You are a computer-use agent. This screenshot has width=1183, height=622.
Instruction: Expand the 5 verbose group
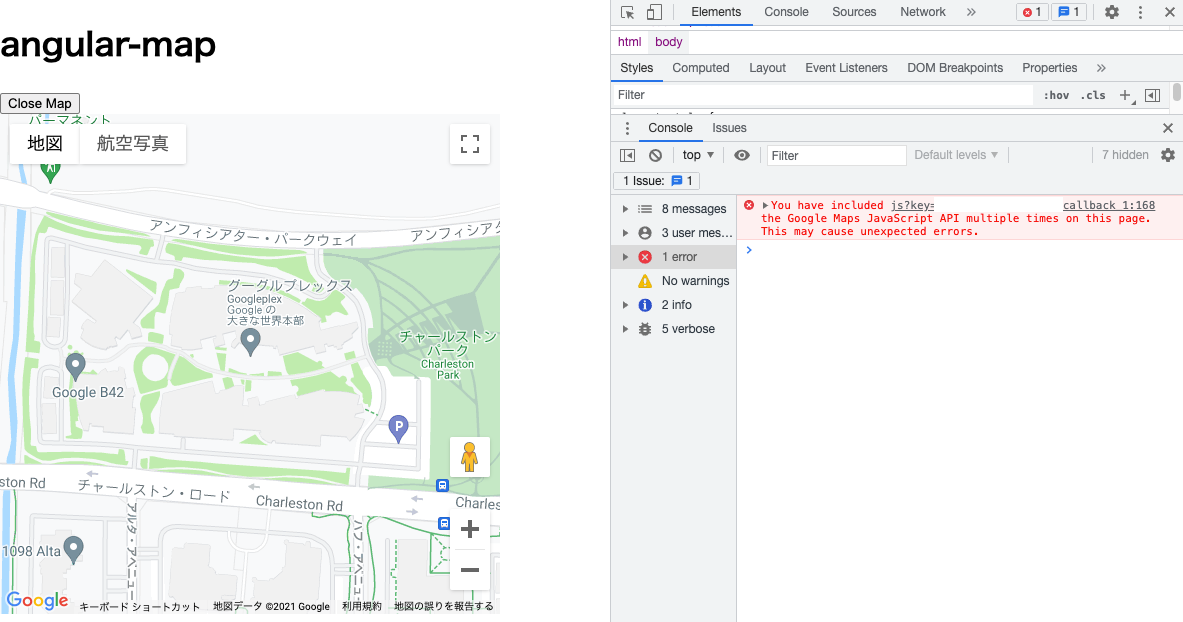coord(674,329)
